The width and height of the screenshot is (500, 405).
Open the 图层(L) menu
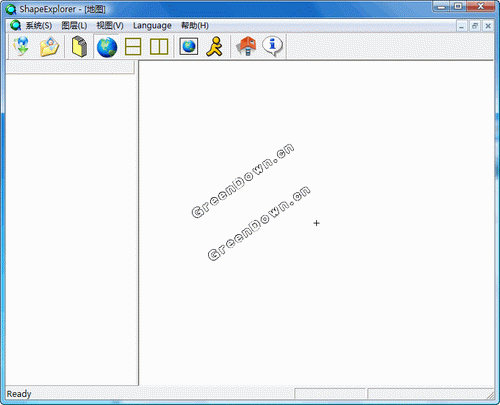[x=74, y=26]
